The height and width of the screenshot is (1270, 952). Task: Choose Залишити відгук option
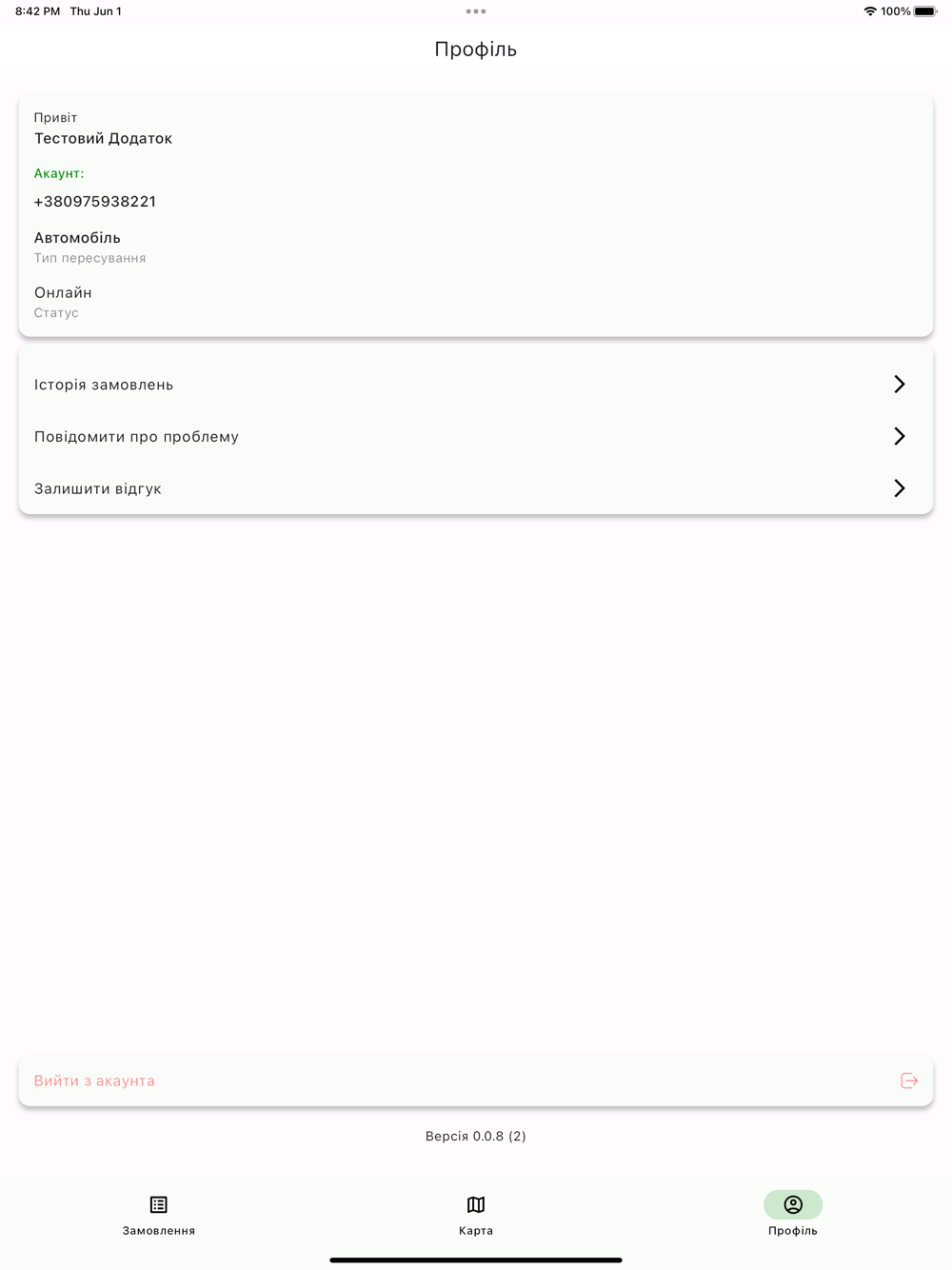(x=476, y=488)
